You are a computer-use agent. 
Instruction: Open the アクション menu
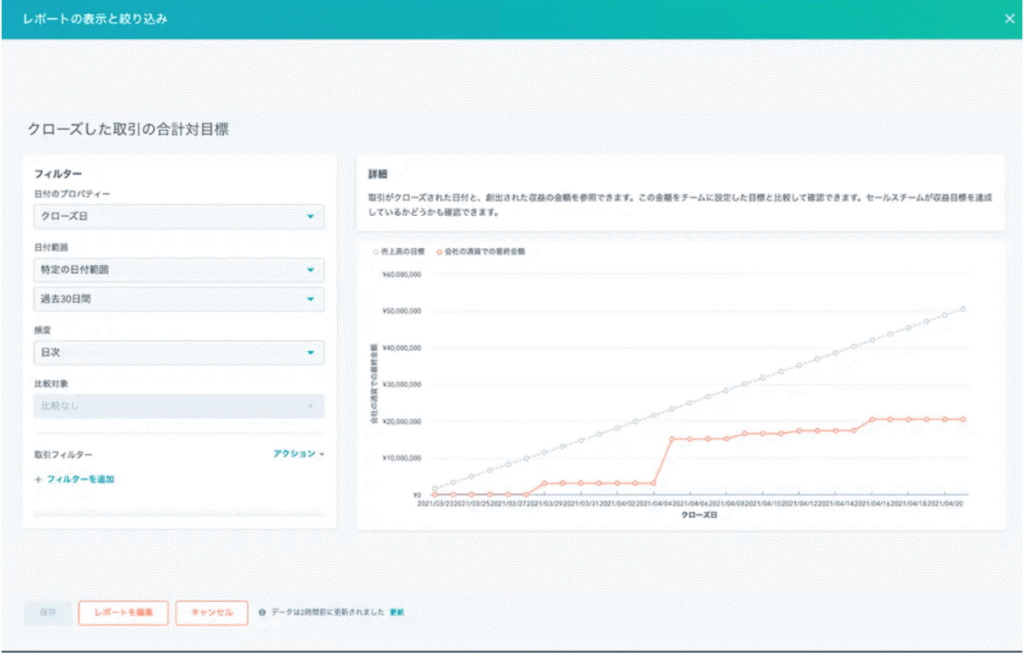(298, 454)
